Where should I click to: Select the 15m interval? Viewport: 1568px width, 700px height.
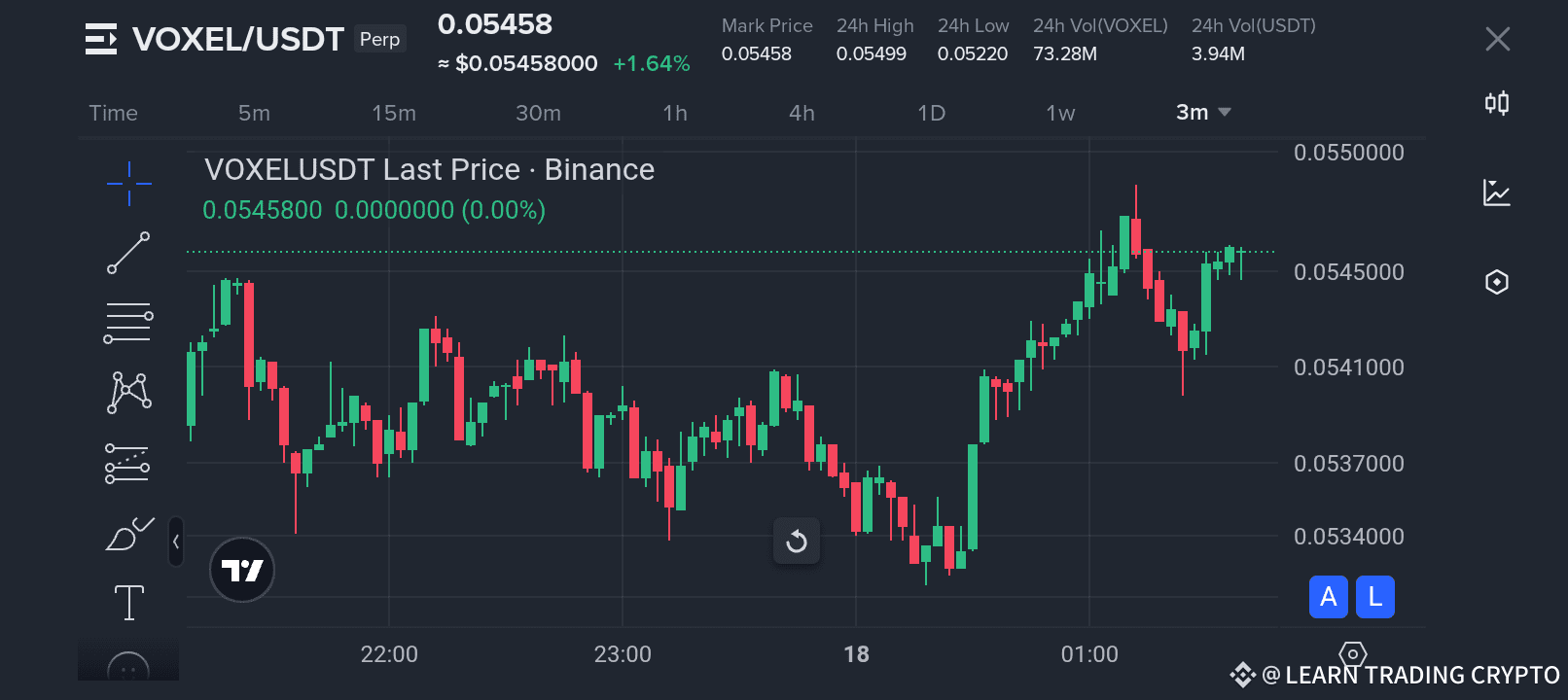pyautogui.click(x=394, y=113)
